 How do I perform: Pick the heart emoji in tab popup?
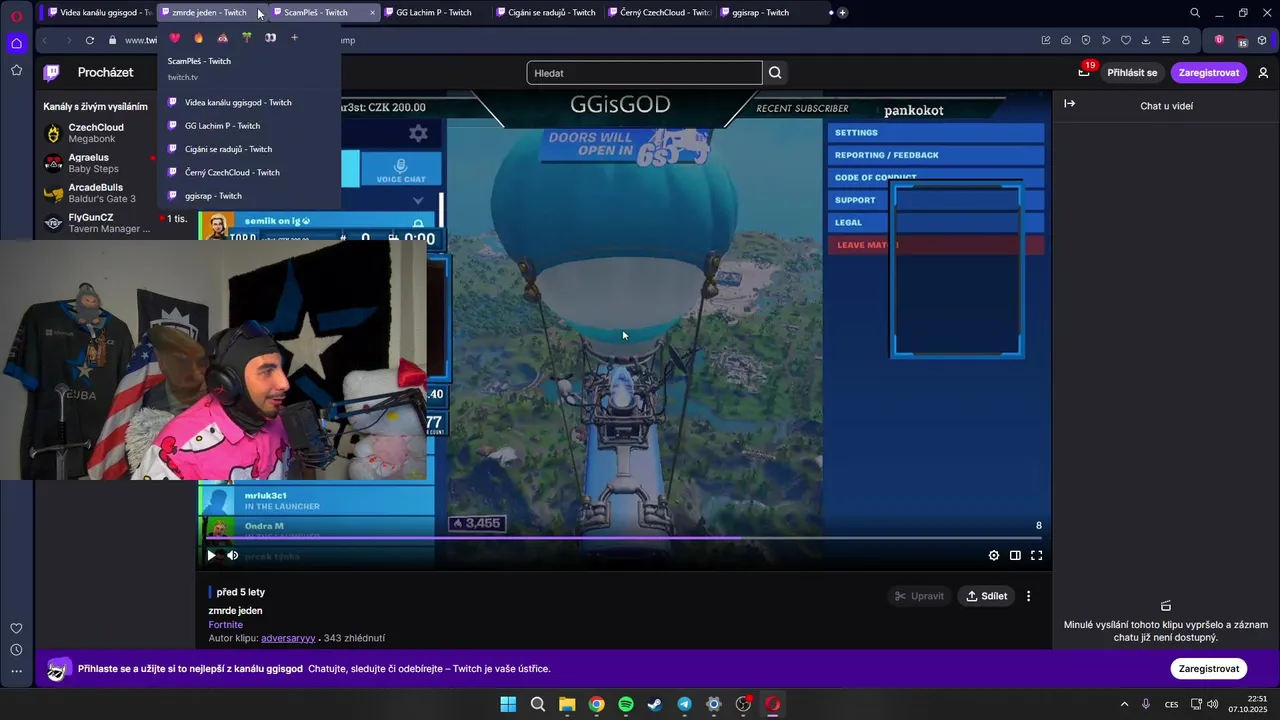[174, 38]
